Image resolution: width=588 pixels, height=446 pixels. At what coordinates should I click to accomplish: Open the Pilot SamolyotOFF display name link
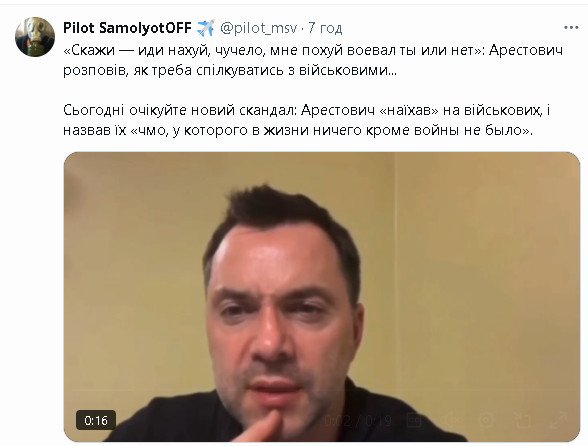(x=128, y=28)
